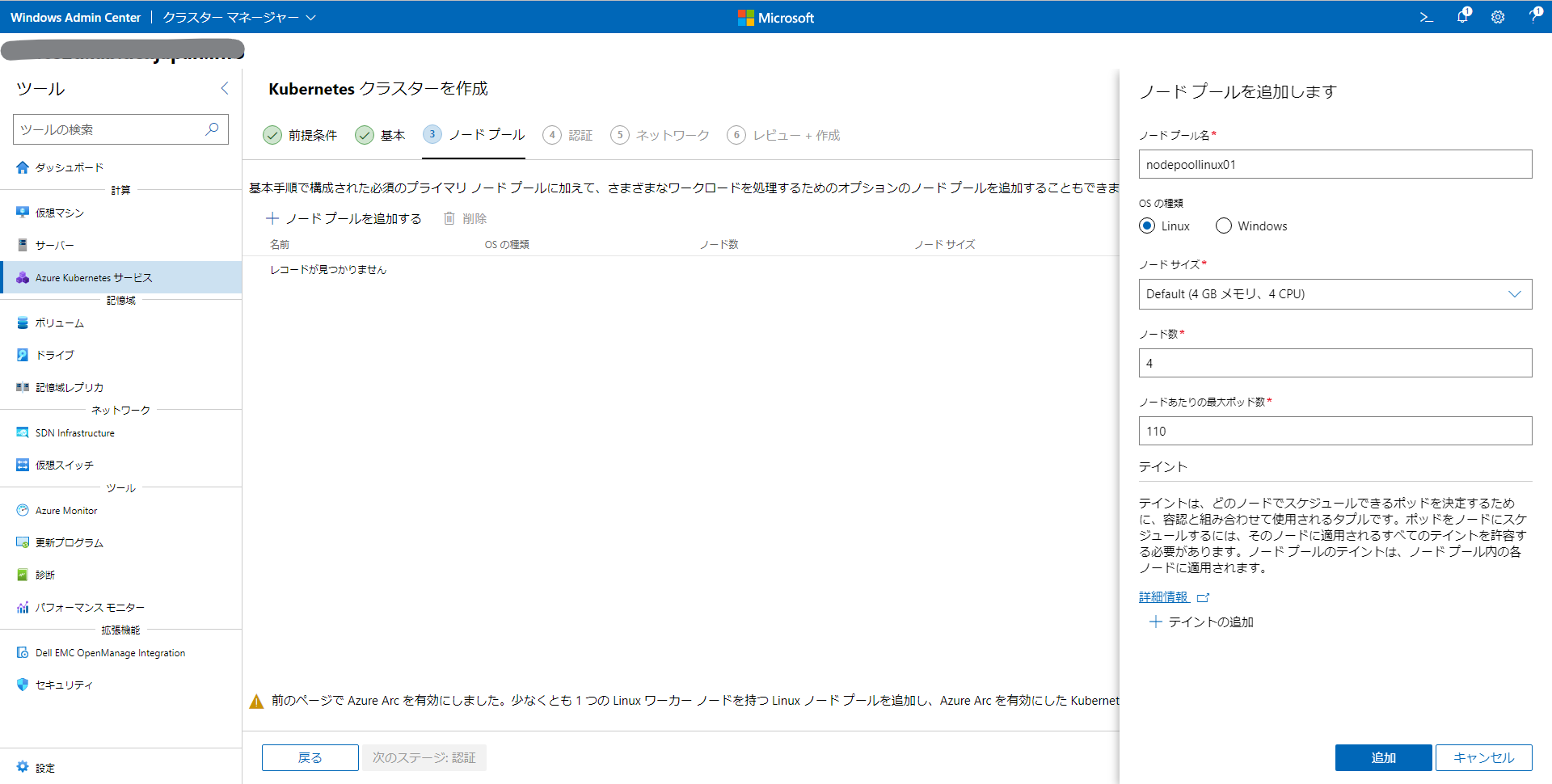1552x784 pixels.
Task: Focus the ノードあたりの最大ポッド数 field
Action: pyautogui.click(x=1335, y=431)
